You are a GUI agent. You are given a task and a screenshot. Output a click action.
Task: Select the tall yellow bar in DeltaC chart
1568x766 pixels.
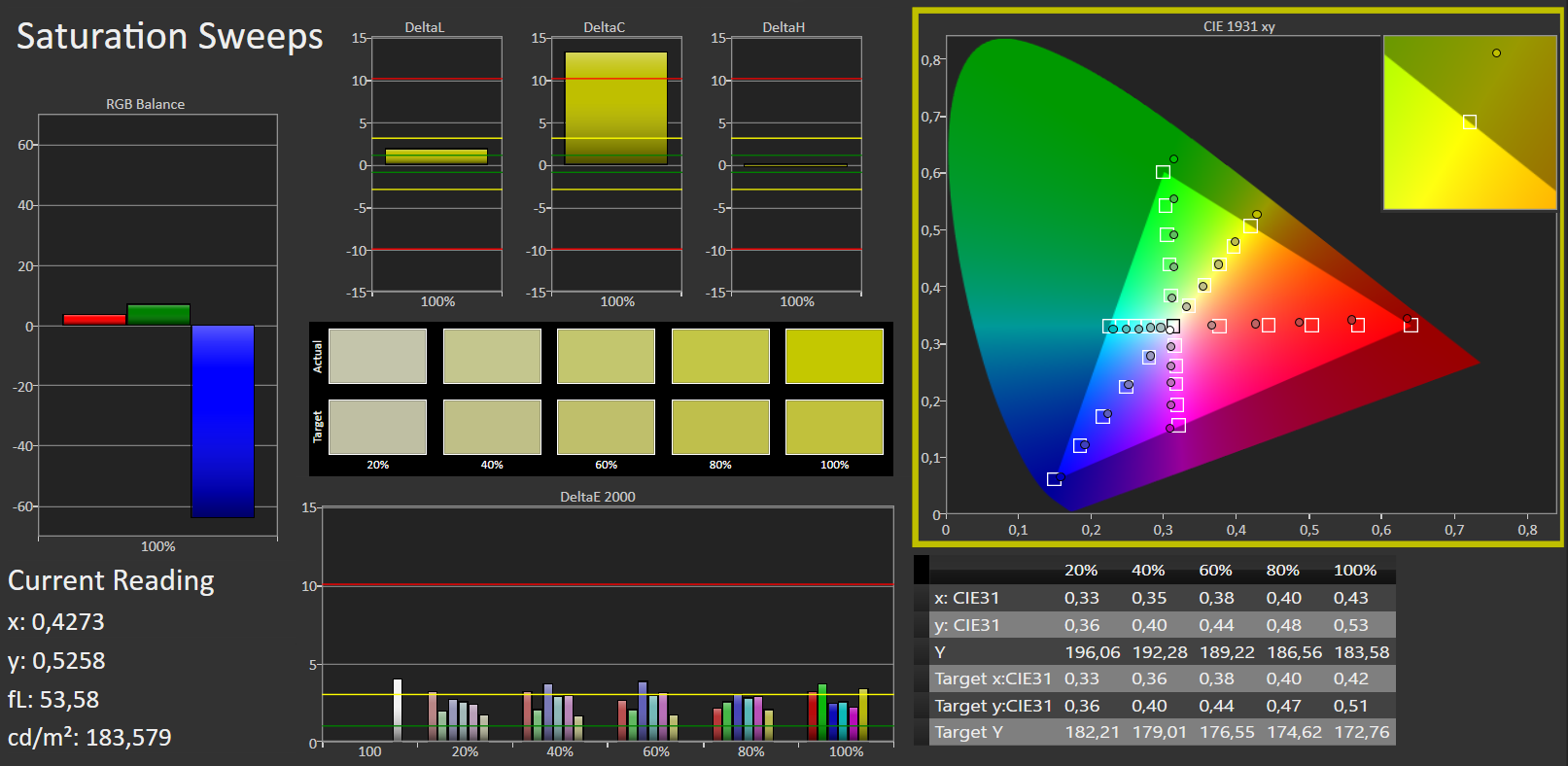pyautogui.click(x=616, y=108)
